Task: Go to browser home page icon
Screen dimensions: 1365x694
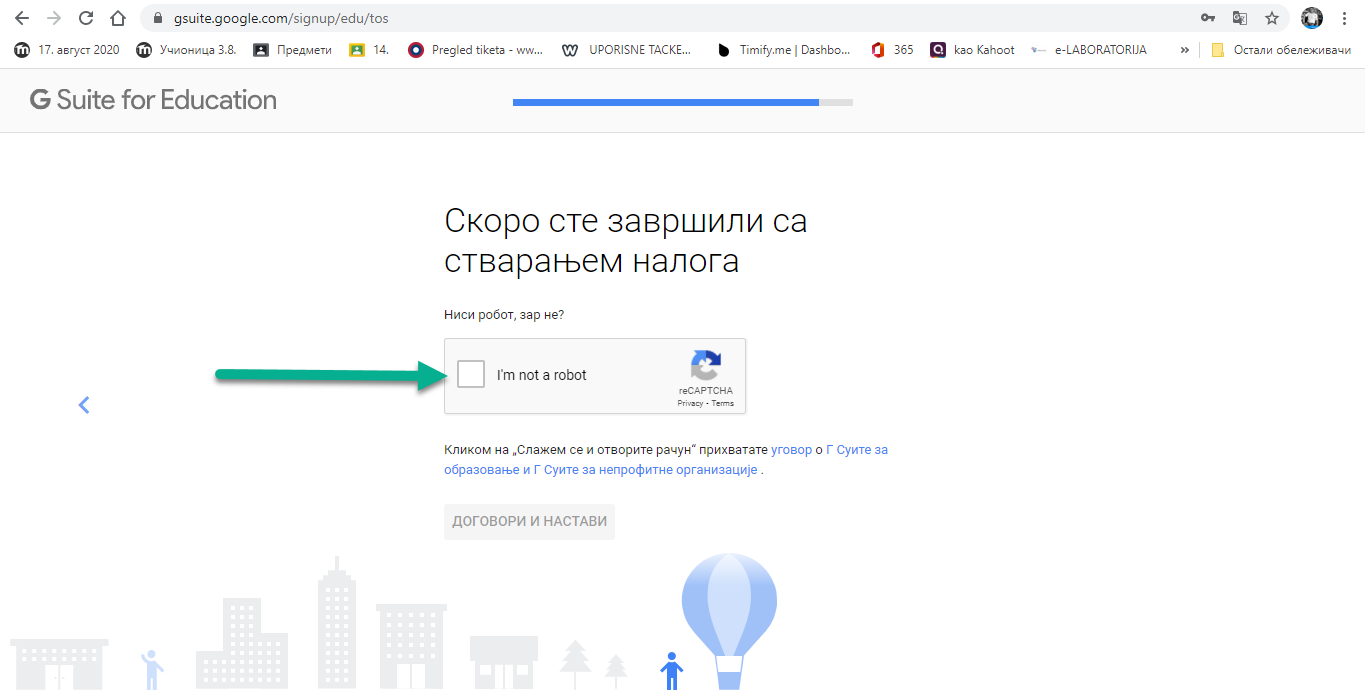Action: 118,18
